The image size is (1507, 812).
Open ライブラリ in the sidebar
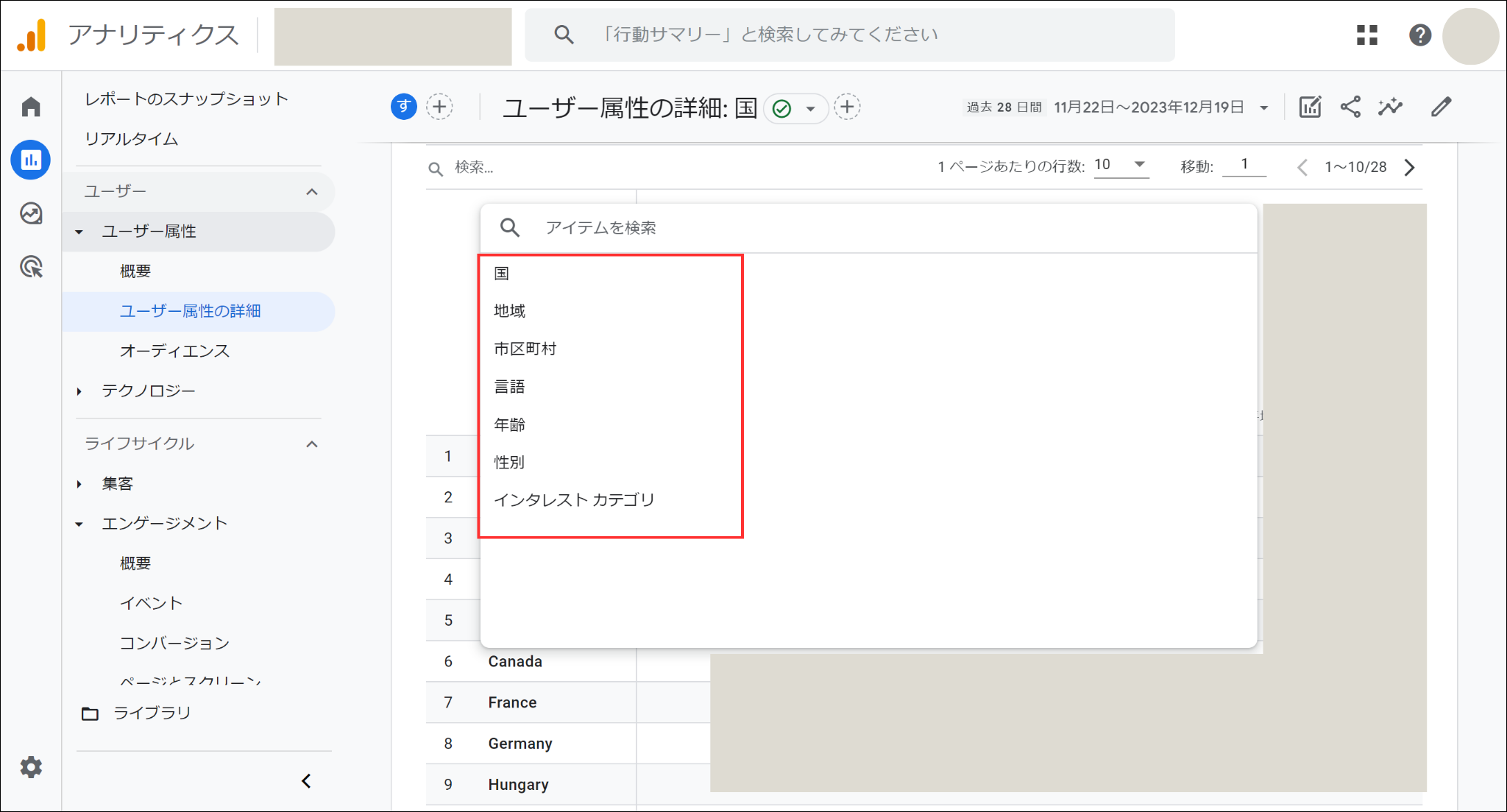[x=152, y=713]
